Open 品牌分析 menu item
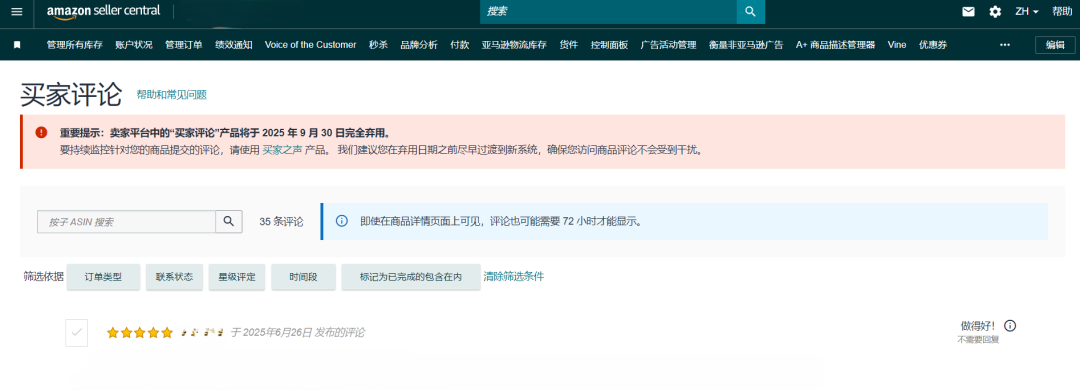This screenshot has height=390, width=1080. 419,45
